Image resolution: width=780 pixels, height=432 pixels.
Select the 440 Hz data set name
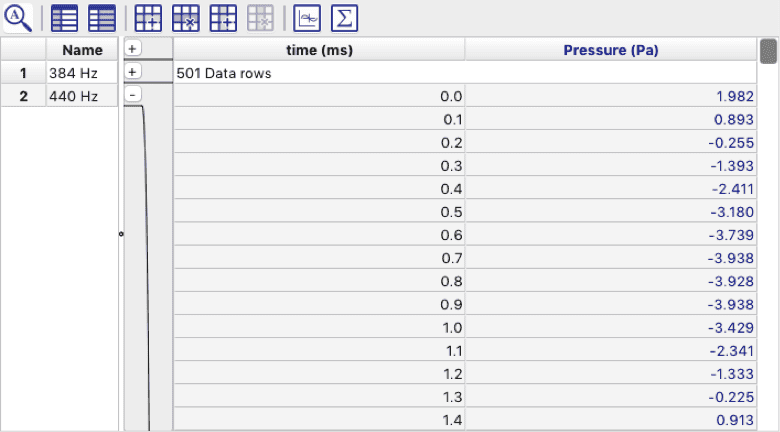(80, 96)
